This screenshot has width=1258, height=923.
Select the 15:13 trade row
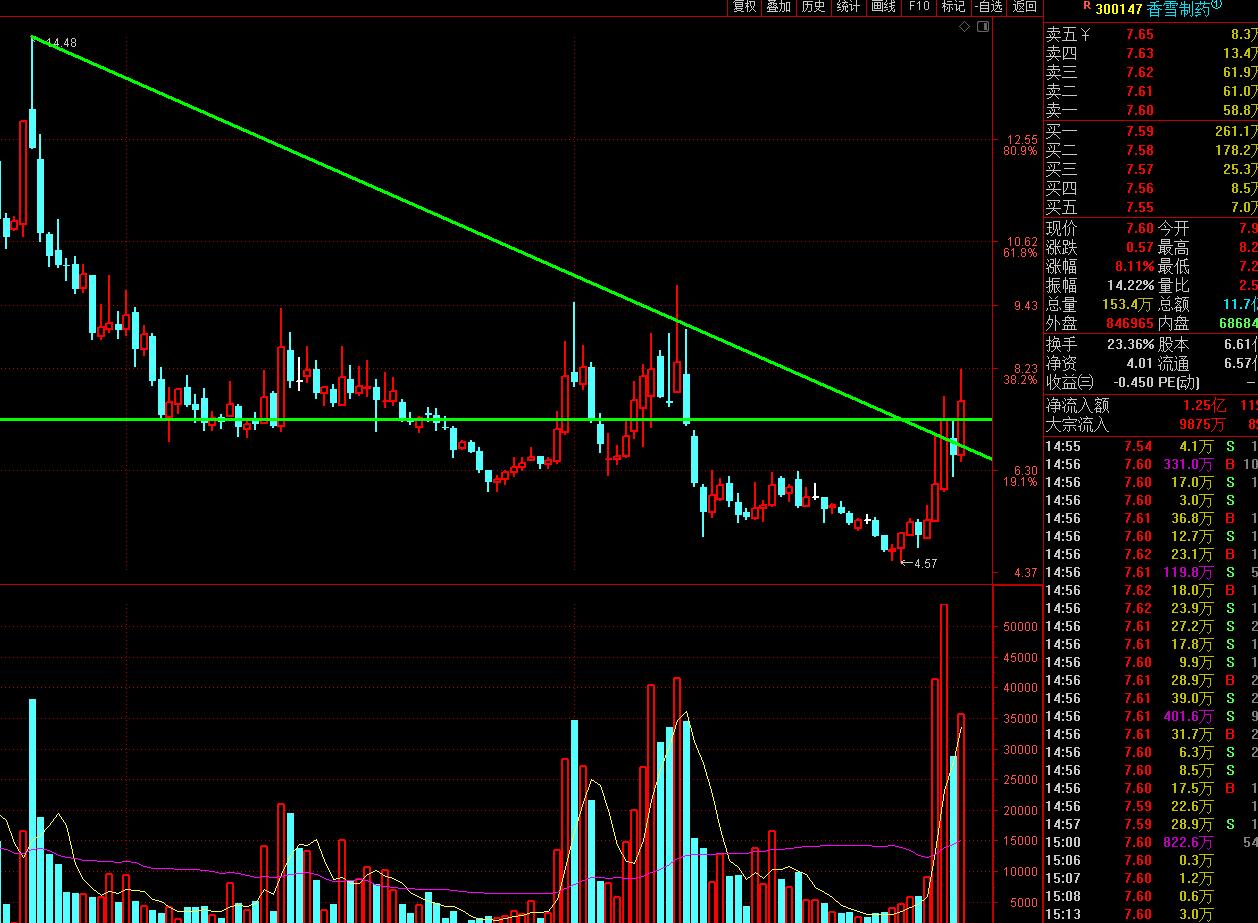tap(1151, 914)
